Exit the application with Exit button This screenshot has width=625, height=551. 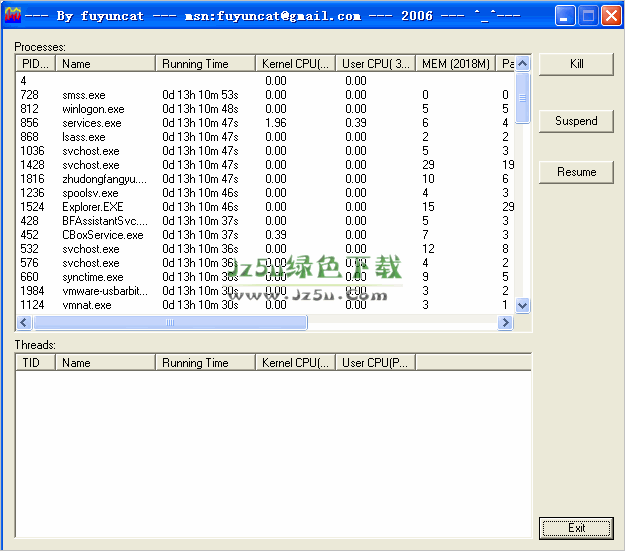pyautogui.click(x=576, y=527)
